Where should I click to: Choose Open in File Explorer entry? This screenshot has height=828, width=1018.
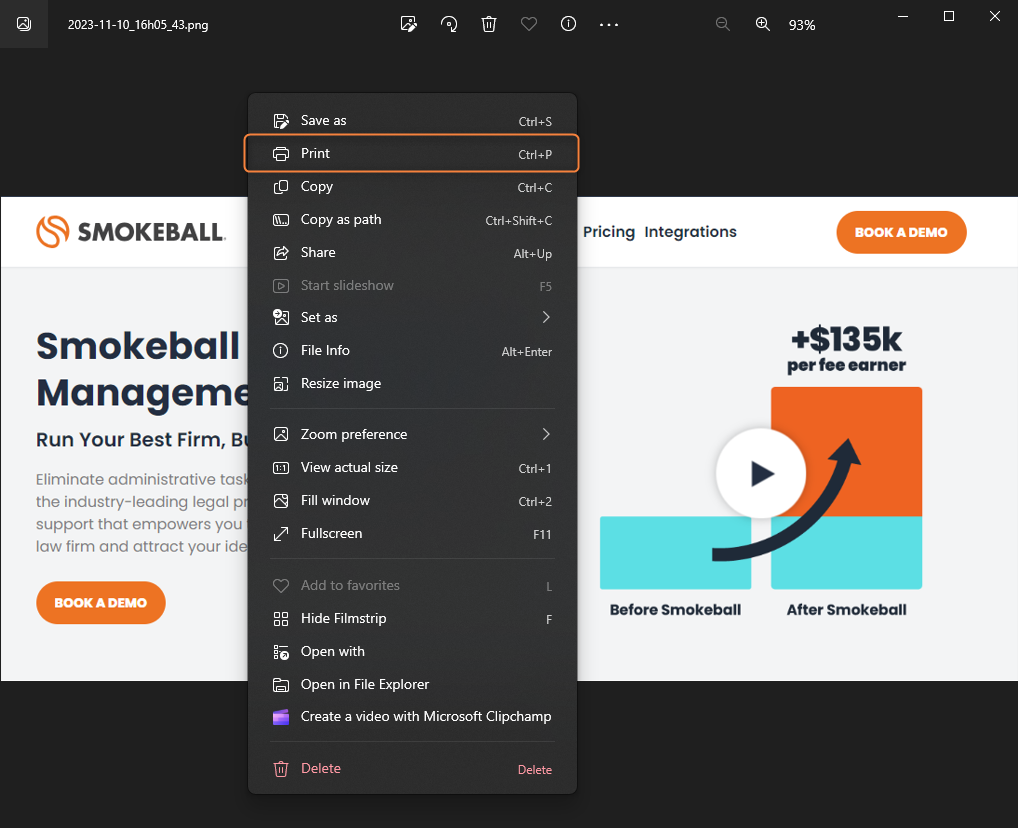412,684
